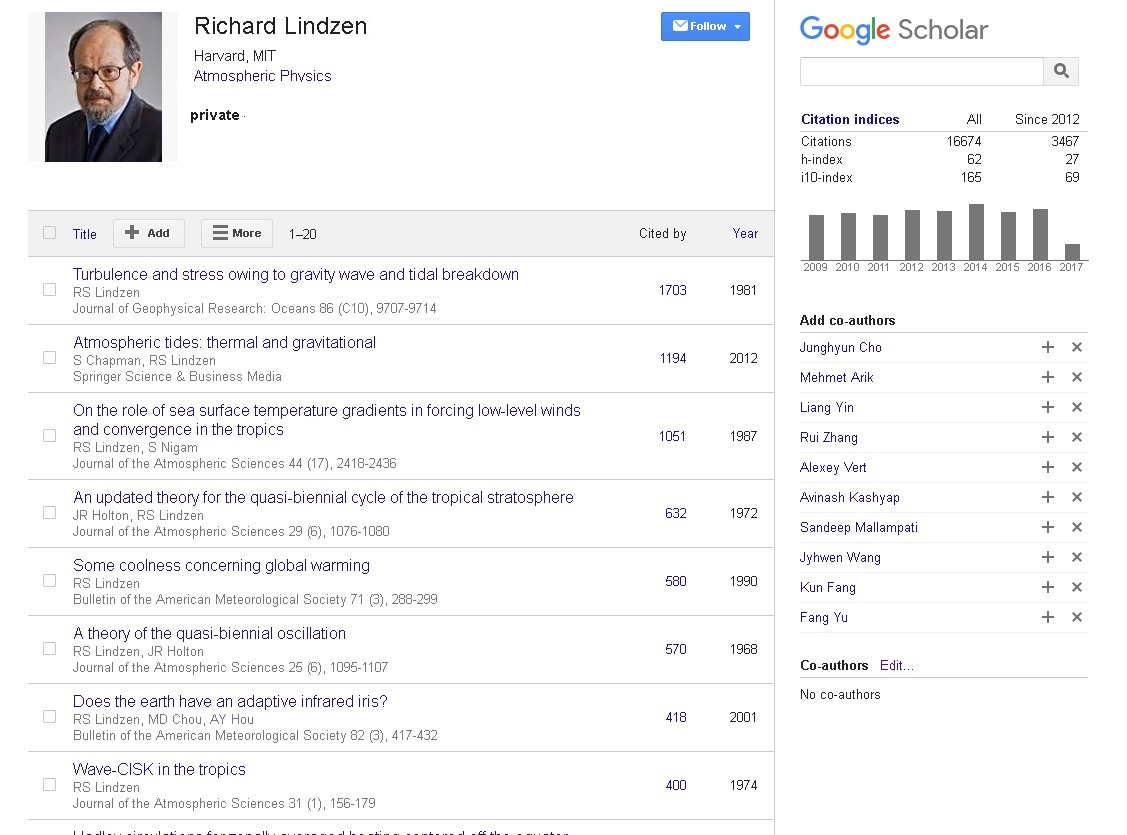Image resolution: width=1127 pixels, height=835 pixels.
Task: Dismiss Alexey Vert suggestion
Action: (x=1077, y=467)
